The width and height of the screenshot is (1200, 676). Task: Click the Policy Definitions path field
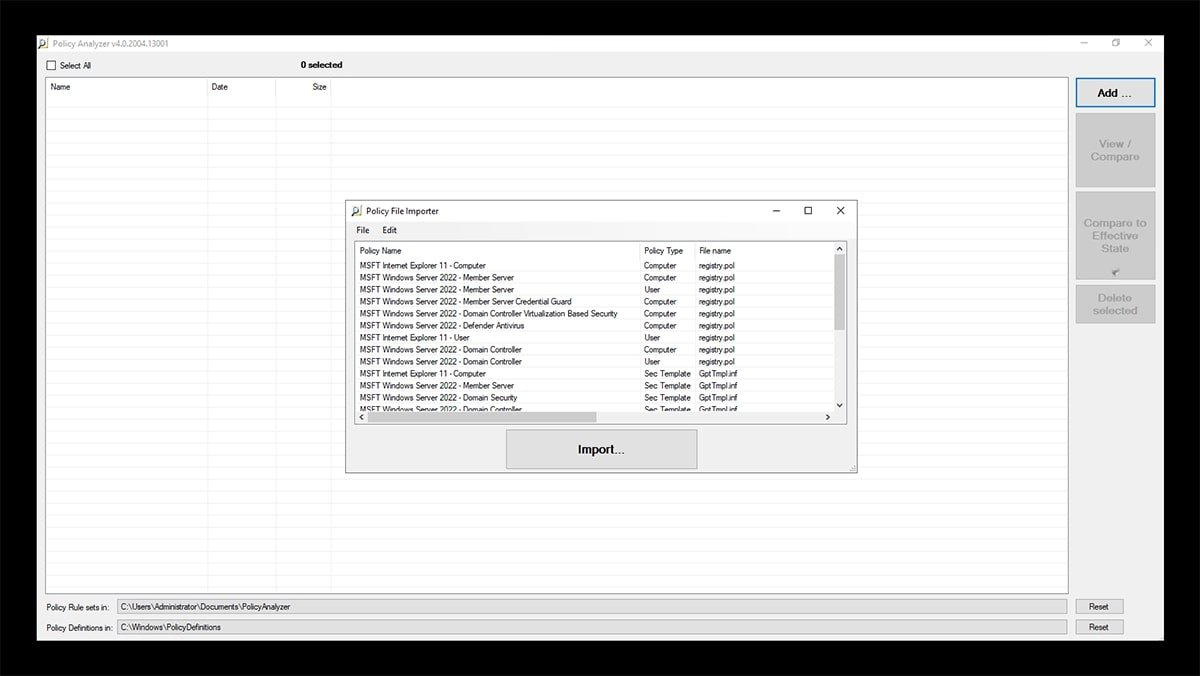pyautogui.click(x=592, y=627)
